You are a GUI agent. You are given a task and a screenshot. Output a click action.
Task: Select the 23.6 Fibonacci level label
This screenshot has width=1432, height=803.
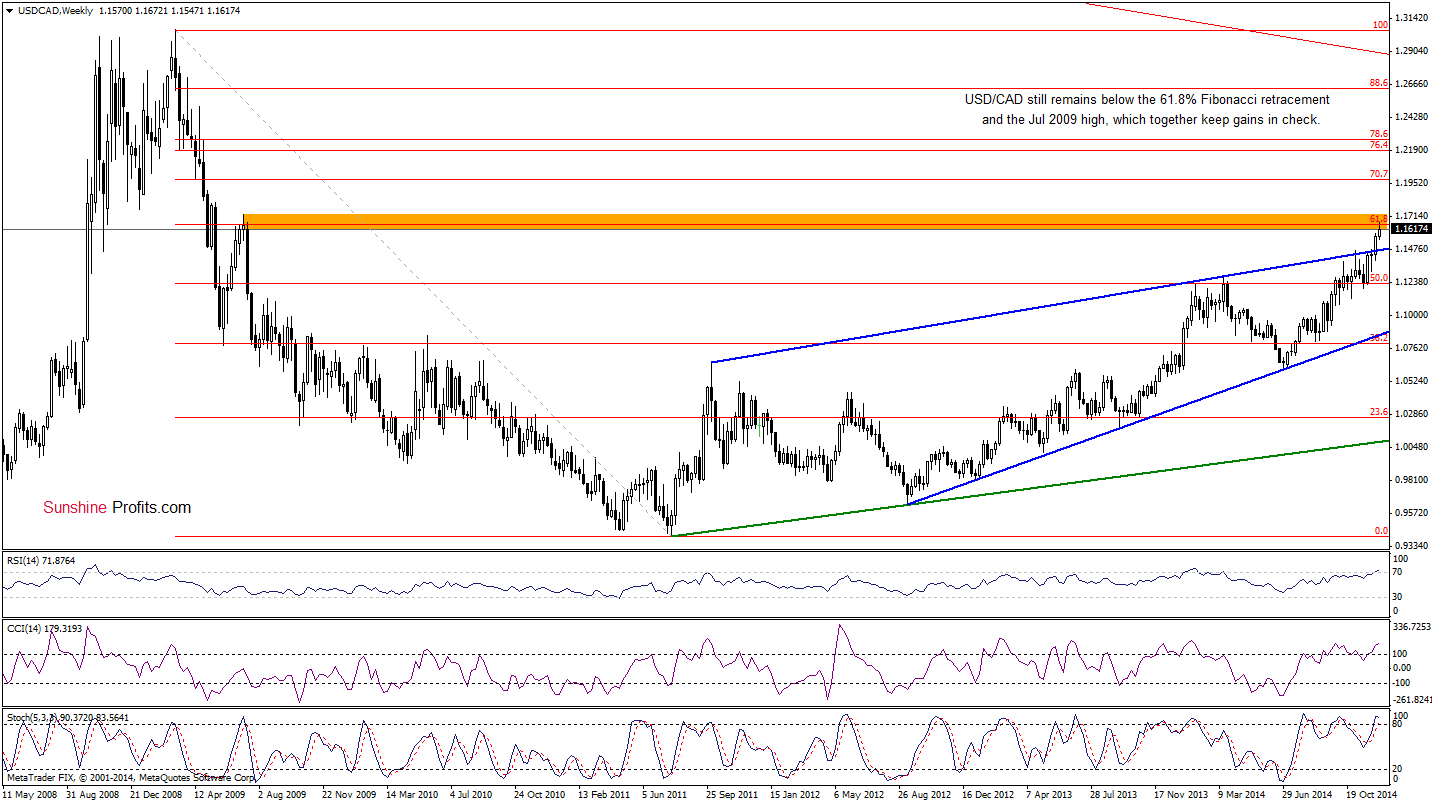(x=1379, y=412)
